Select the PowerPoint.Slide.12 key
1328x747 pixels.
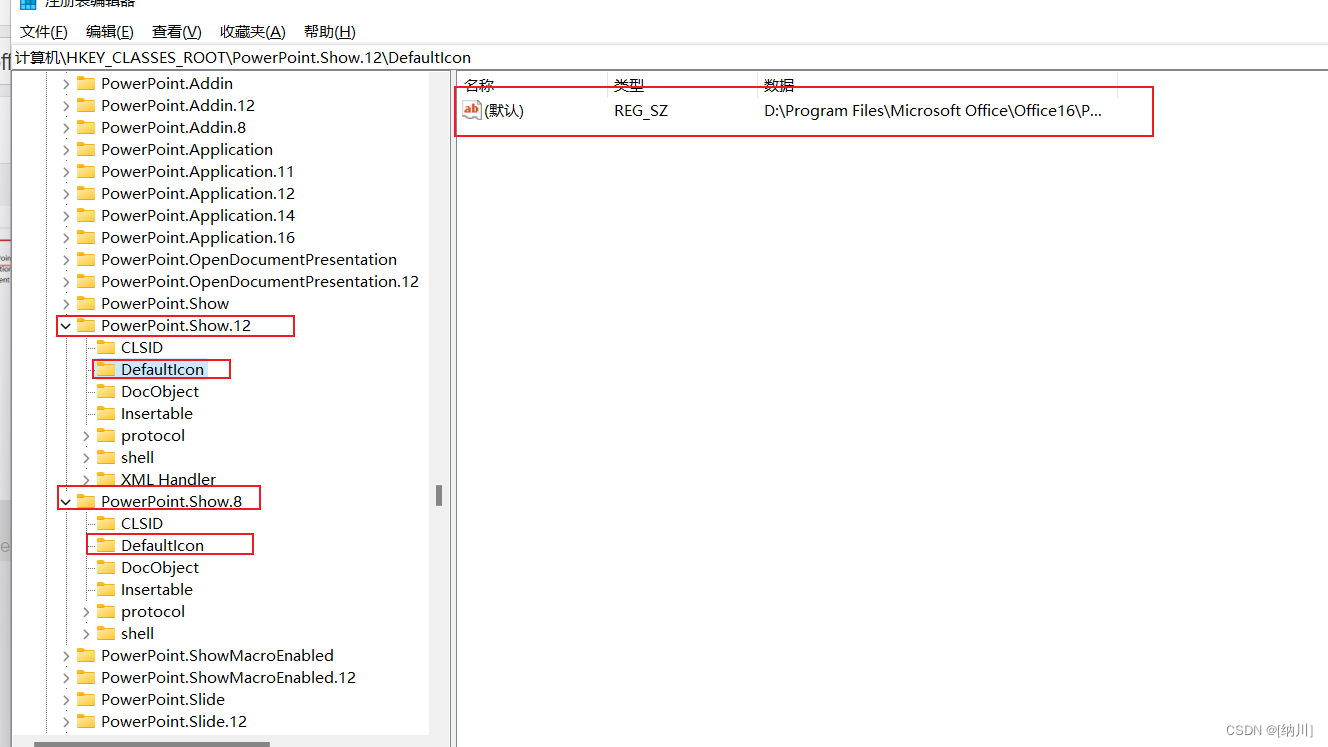point(174,722)
